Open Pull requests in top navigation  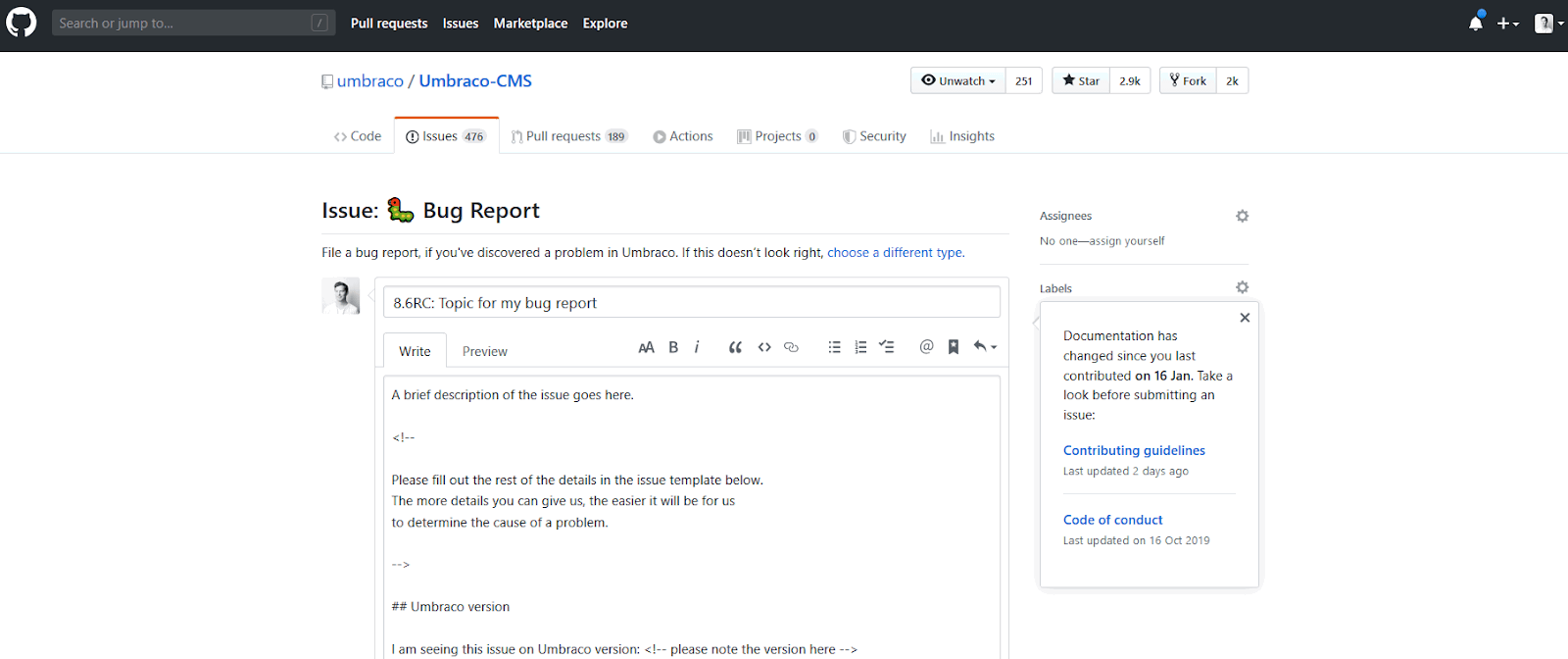click(x=389, y=23)
